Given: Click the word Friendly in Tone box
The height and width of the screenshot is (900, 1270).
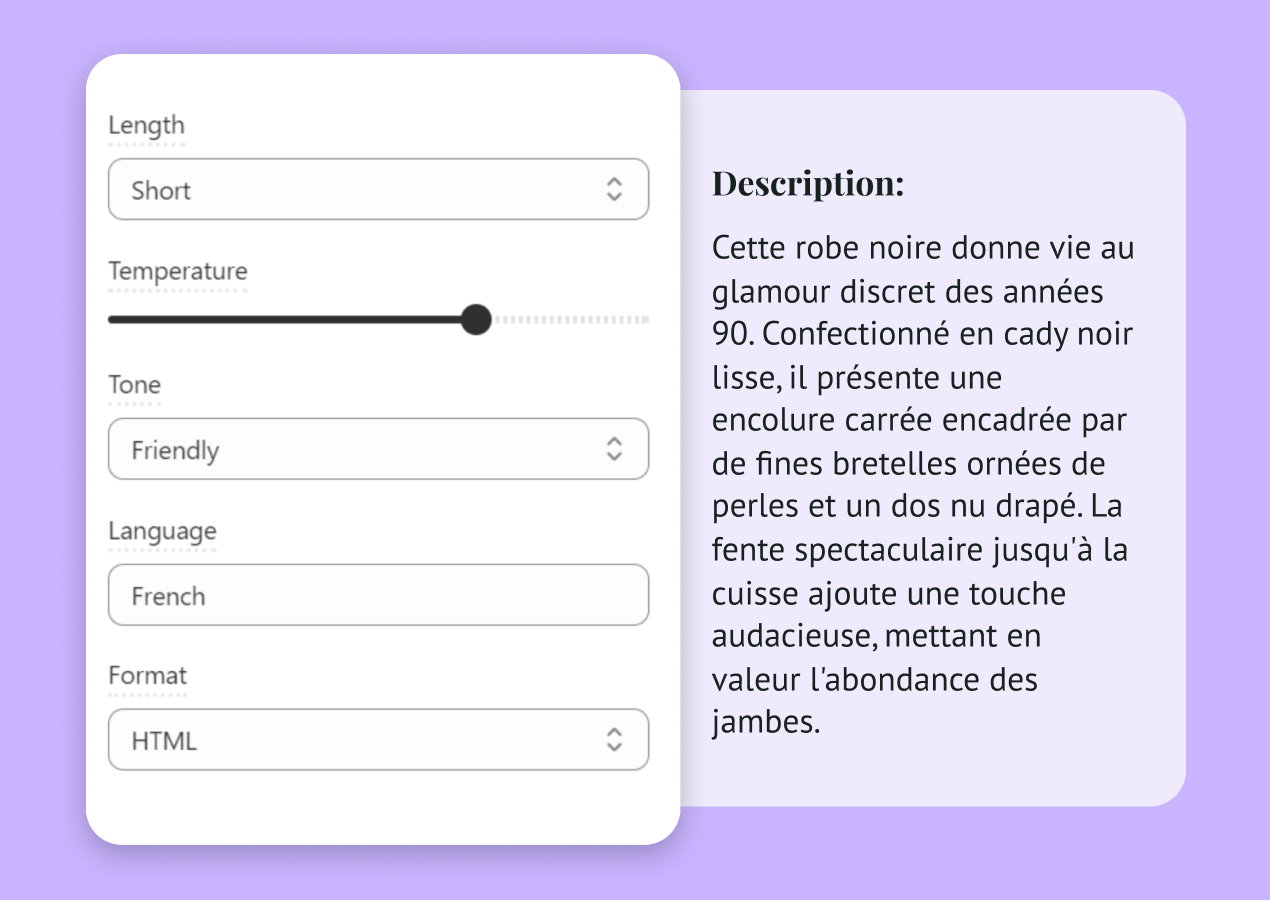Looking at the screenshot, I should (175, 450).
